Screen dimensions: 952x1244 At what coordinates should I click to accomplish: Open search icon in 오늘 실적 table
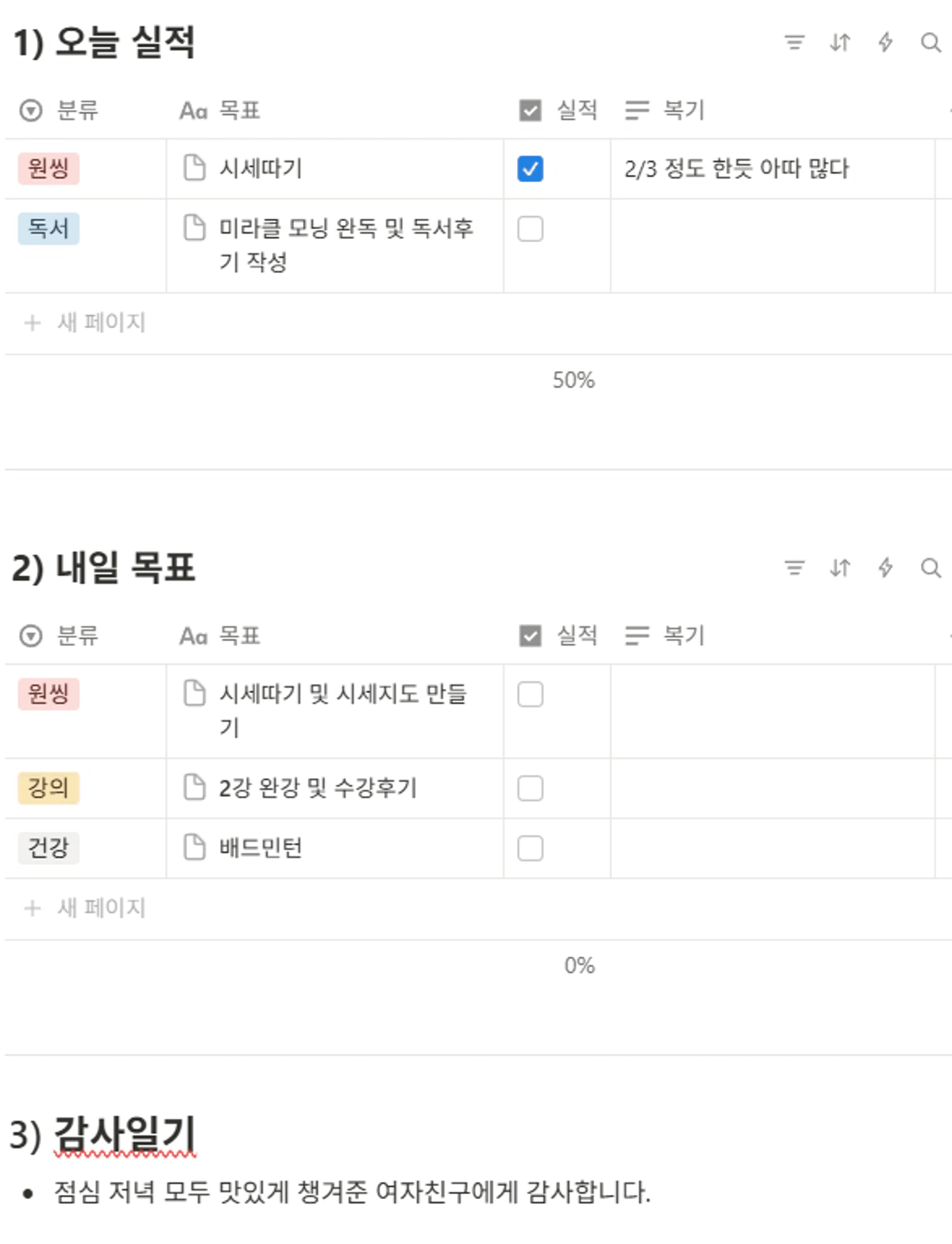tap(930, 42)
